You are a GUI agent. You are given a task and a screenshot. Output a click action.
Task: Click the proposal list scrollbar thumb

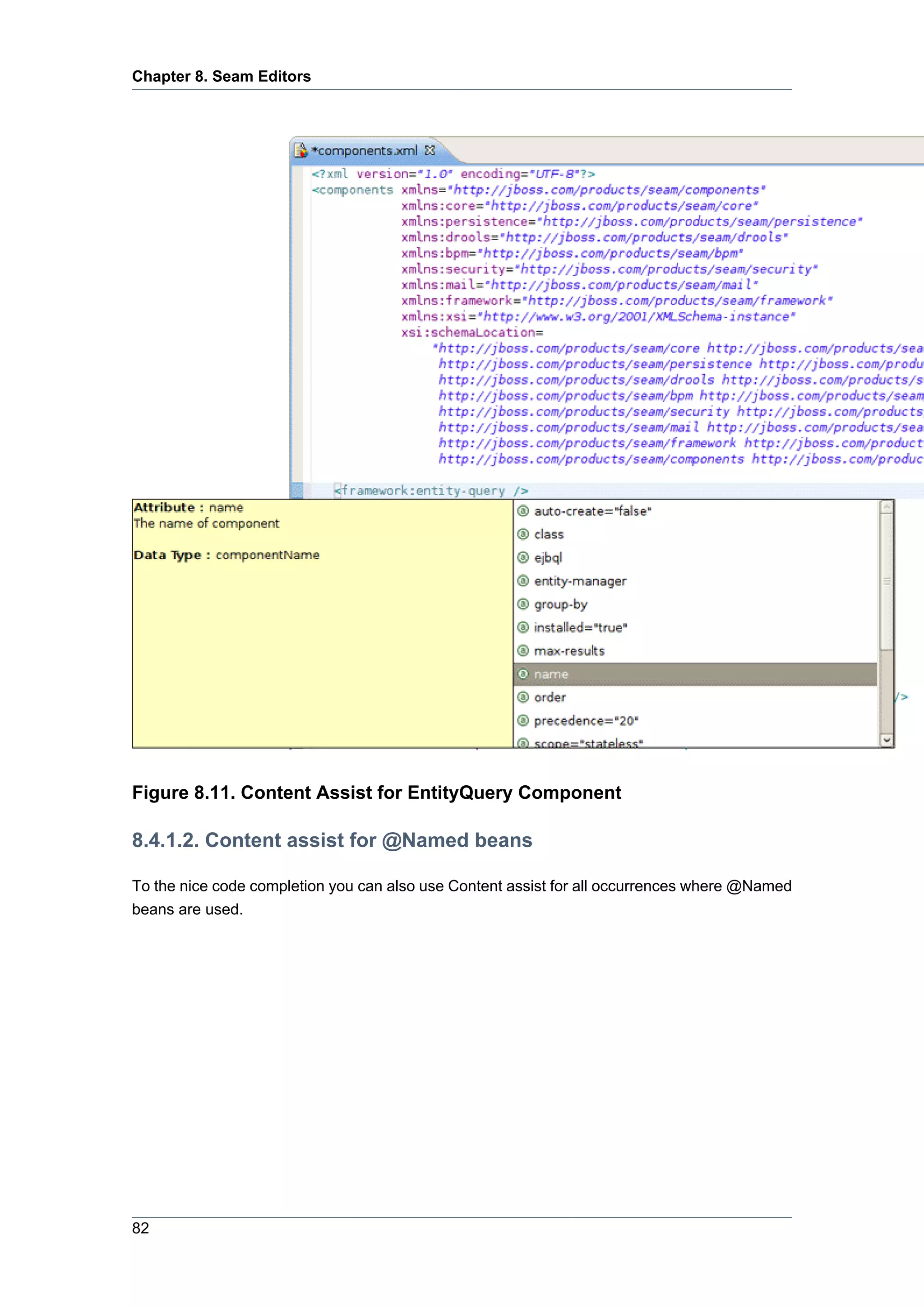[x=887, y=581]
